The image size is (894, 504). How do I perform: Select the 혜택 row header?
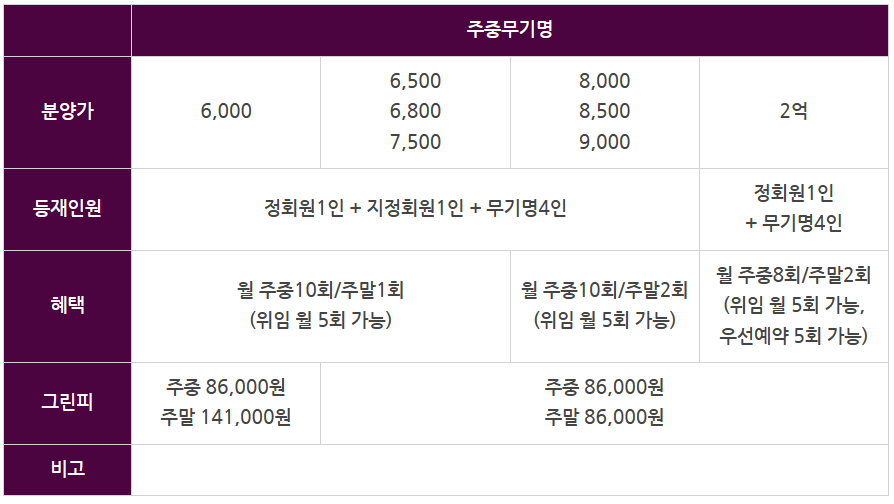[67, 306]
